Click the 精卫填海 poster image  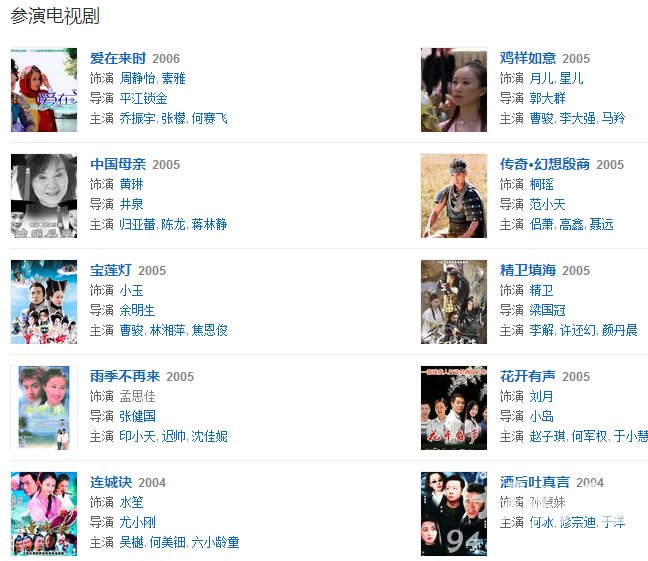pos(454,302)
